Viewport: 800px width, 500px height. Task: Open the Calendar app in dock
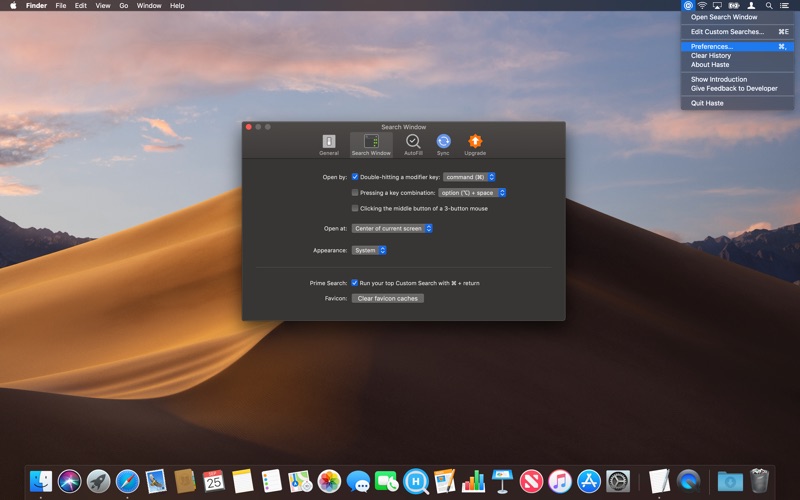(214, 481)
